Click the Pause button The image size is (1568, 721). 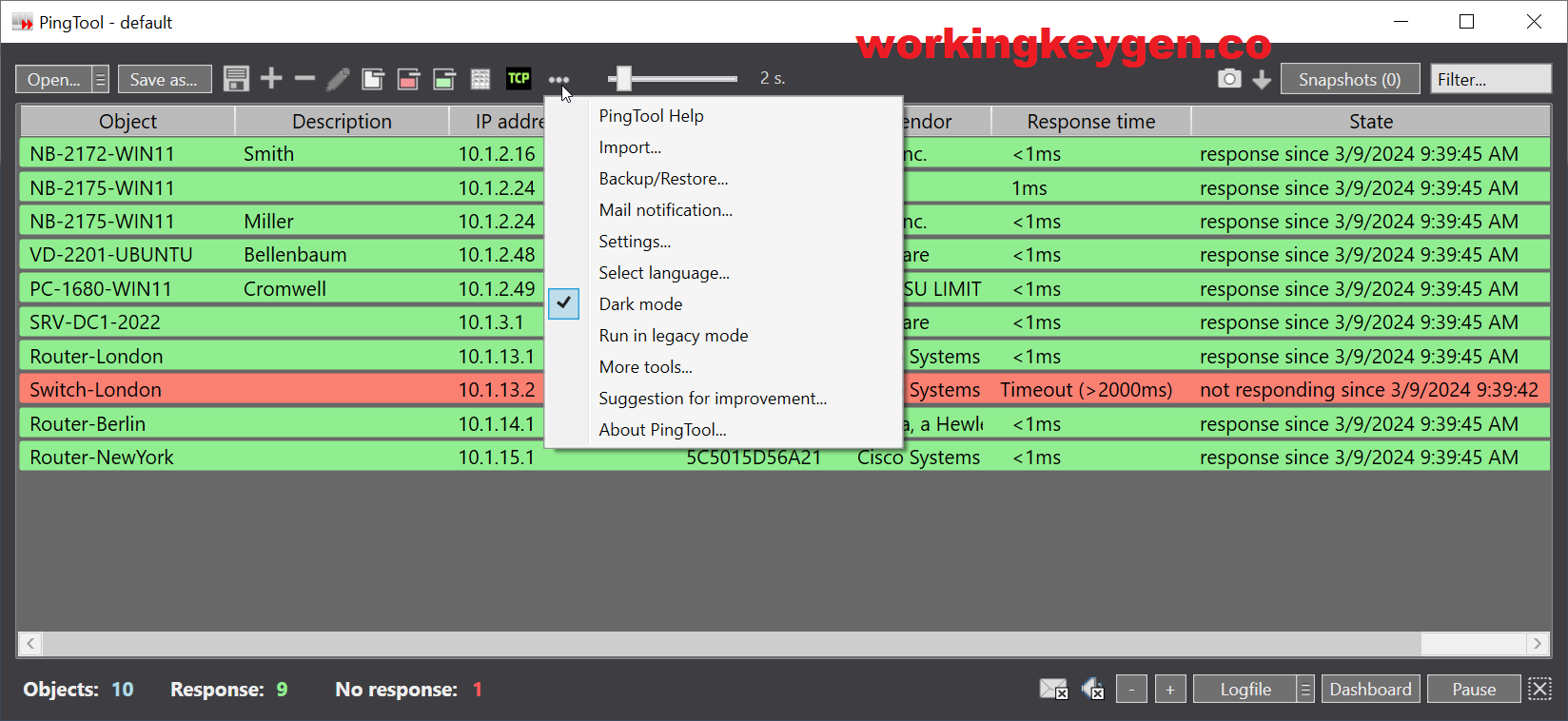(x=1474, y=689)
